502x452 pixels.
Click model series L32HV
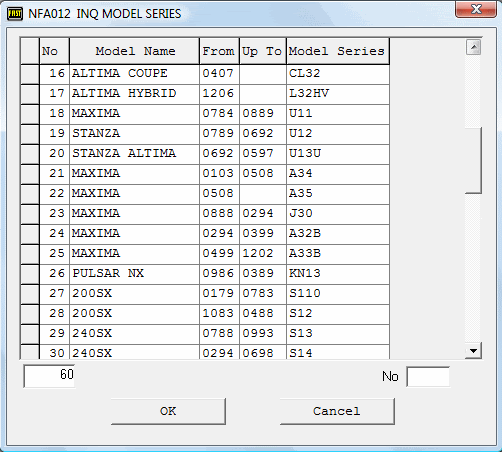pos(338,94)
